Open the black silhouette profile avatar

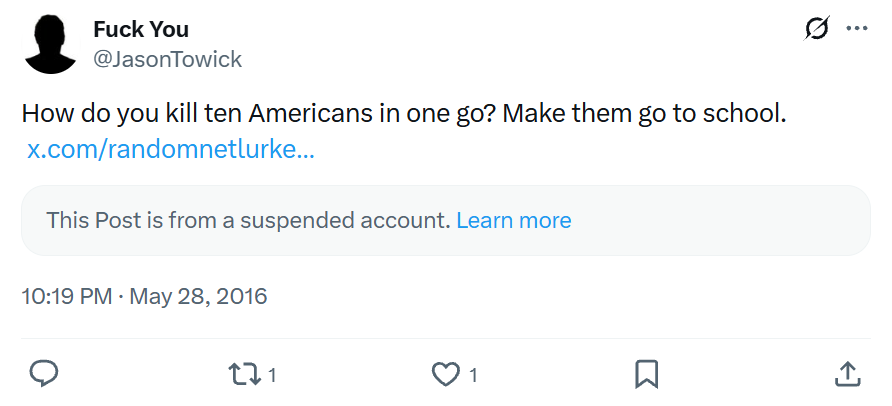click(x=51, y=44)
